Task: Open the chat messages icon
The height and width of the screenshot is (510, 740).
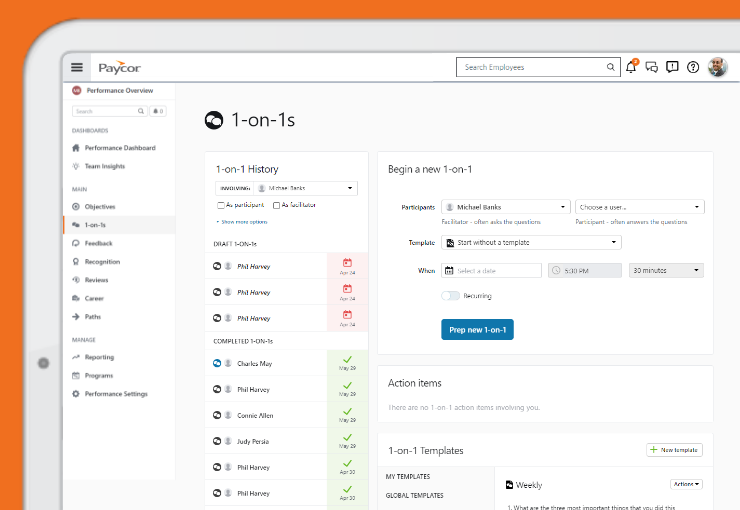Action: coord(652,67)
